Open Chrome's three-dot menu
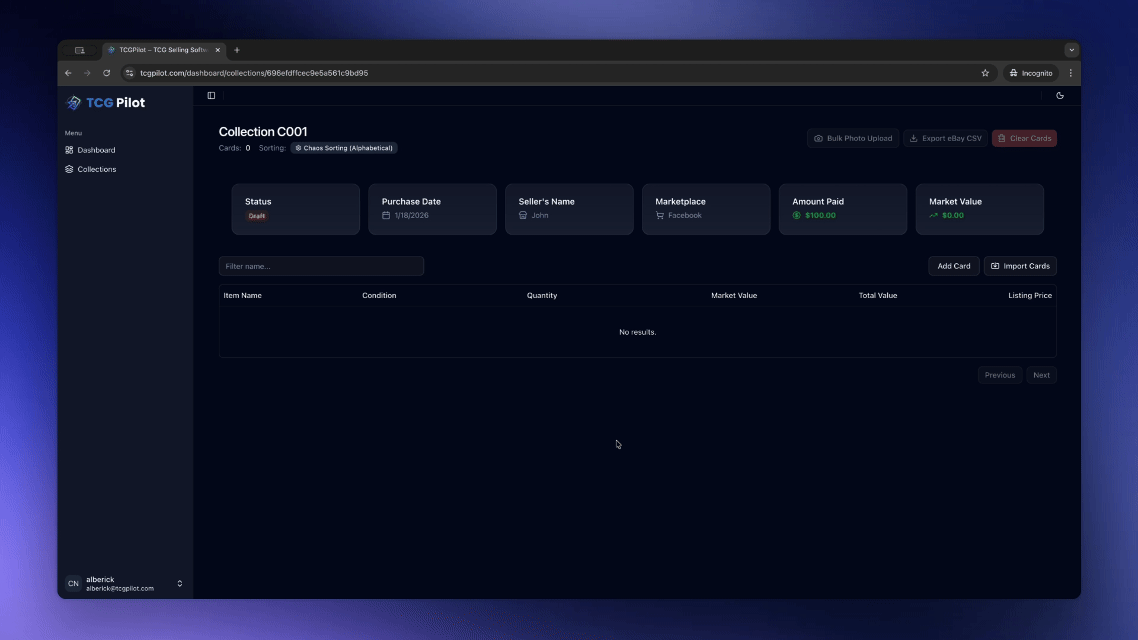The image size is (1138, 640). 1070,72
